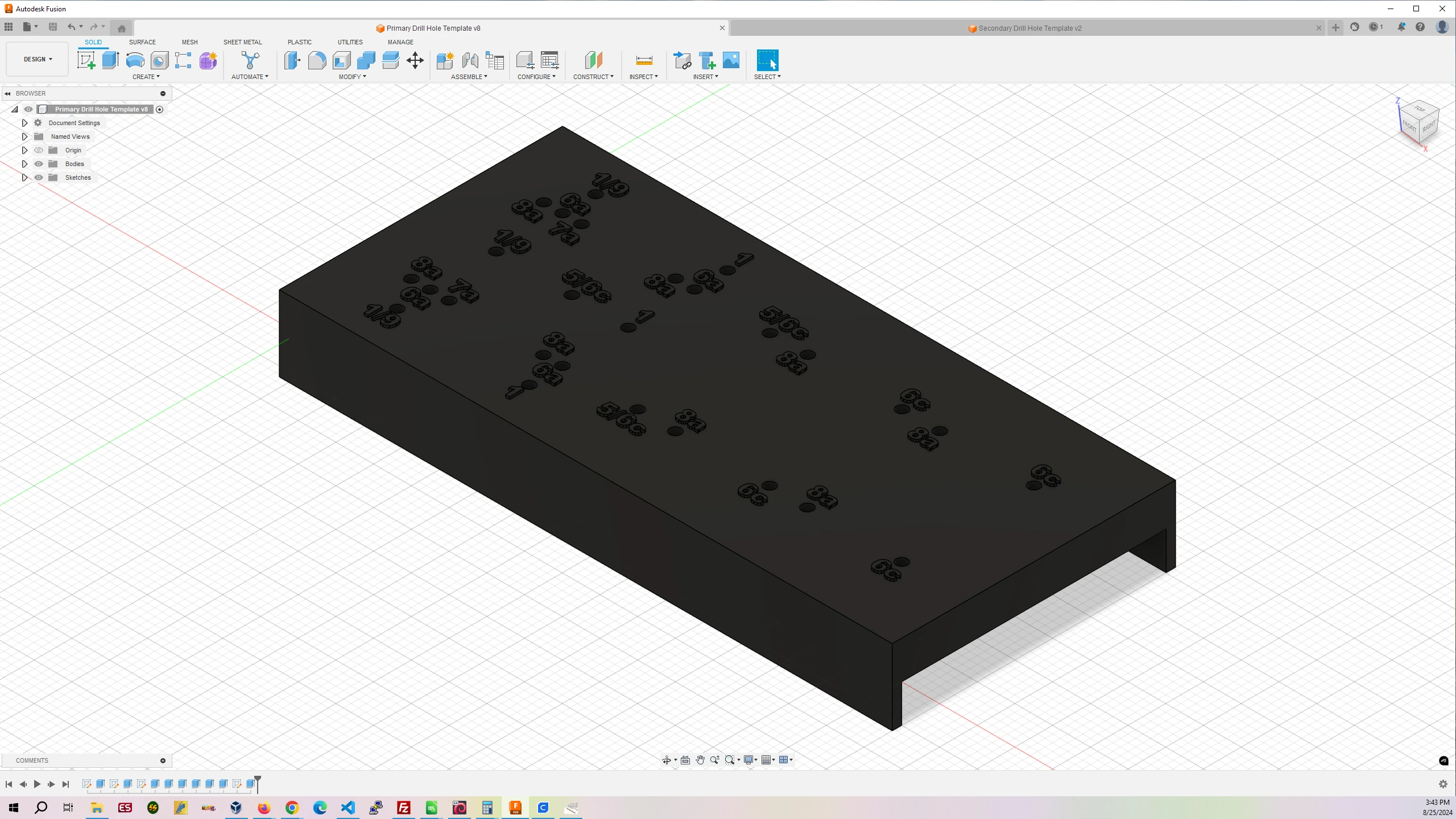The width and height of the screenshot is (1456, 819).
Task: Select the Joint tool
Action: (470, 60)
